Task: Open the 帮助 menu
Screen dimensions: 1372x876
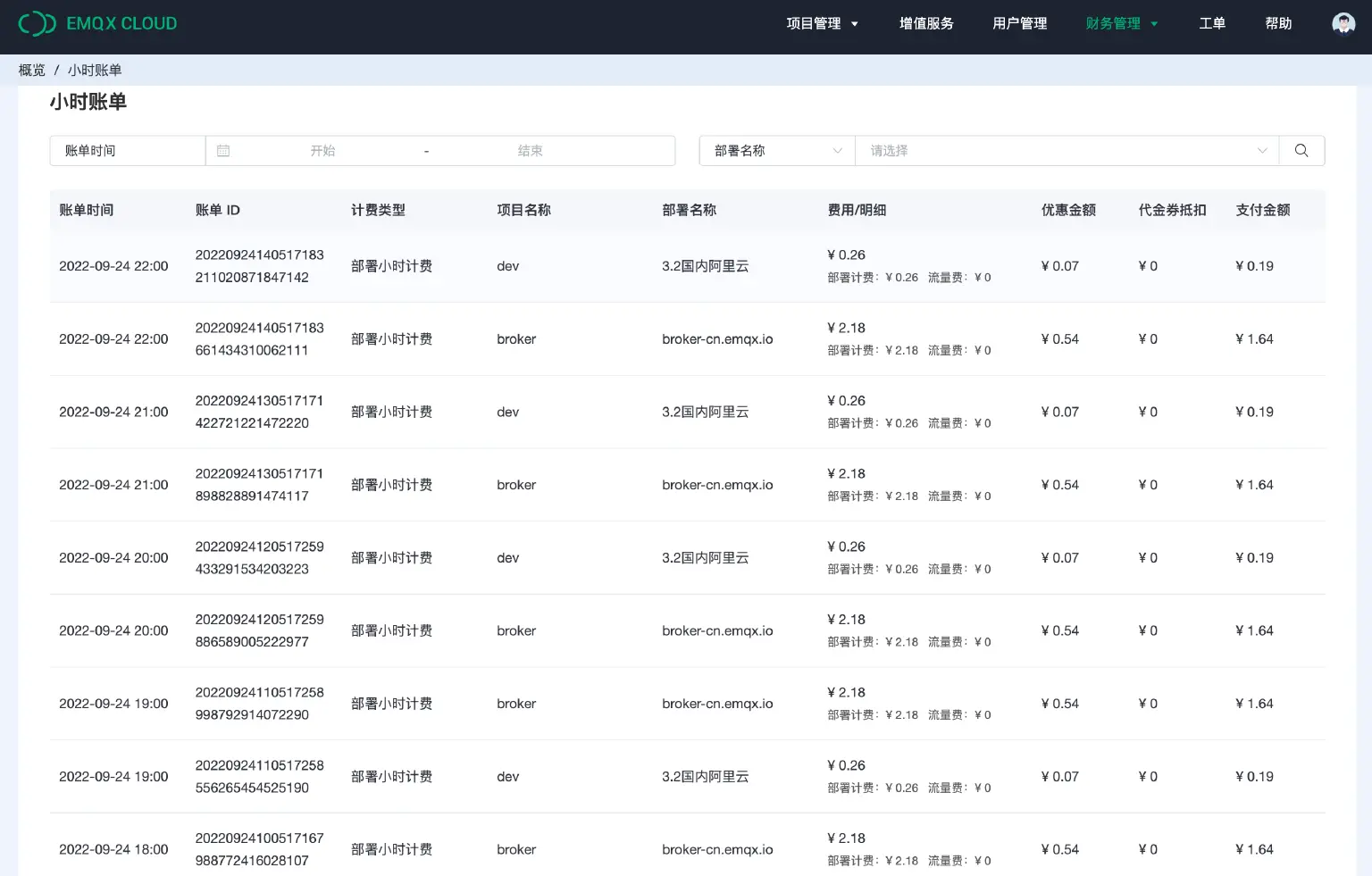Action: pos(1279,23)
